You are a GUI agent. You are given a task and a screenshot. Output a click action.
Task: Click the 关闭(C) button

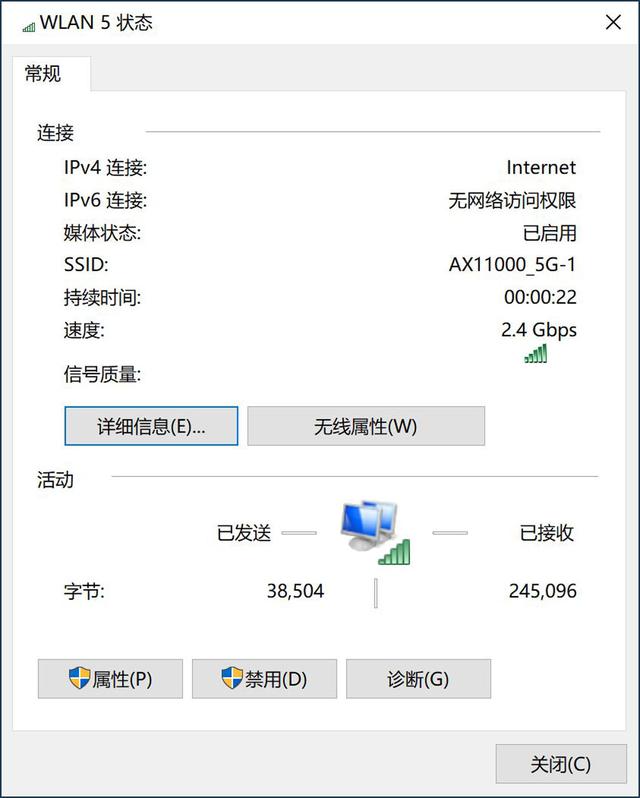coord(561,764)
